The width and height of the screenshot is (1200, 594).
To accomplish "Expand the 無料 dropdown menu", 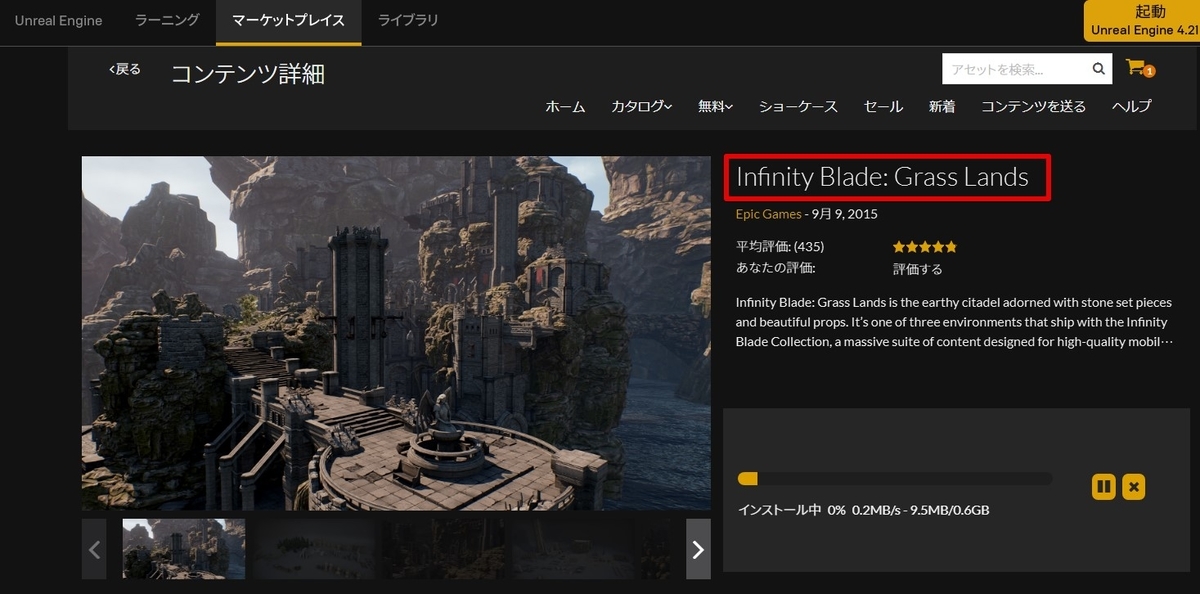I will 715,106.
